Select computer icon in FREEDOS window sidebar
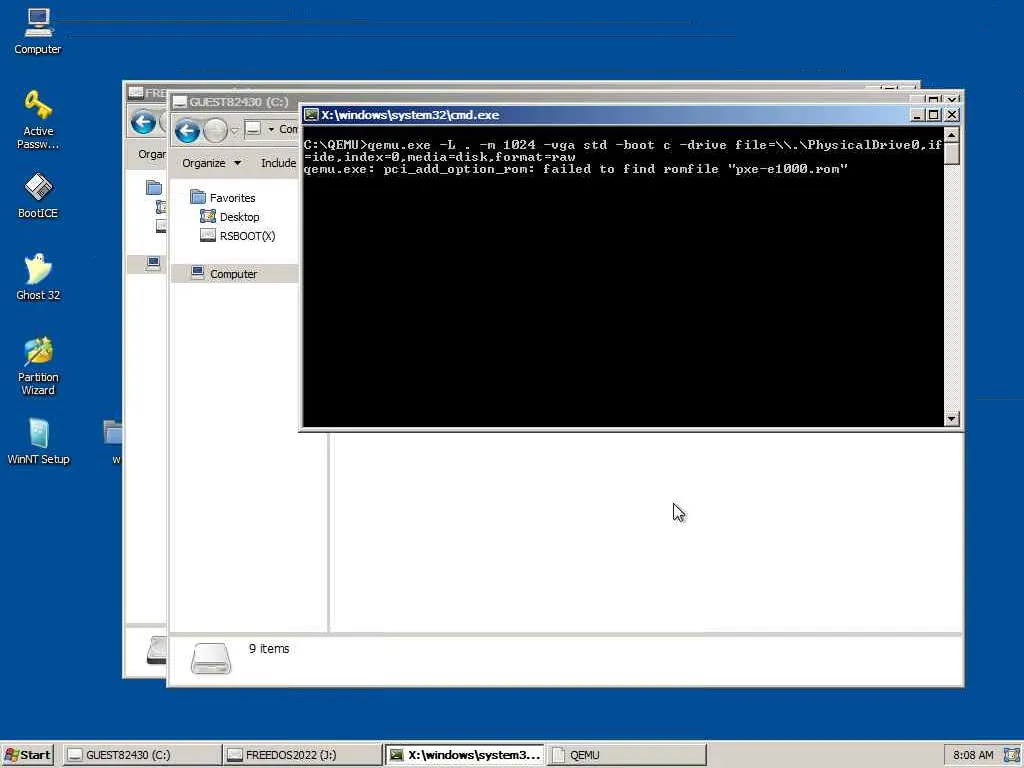 coord(153,263)
